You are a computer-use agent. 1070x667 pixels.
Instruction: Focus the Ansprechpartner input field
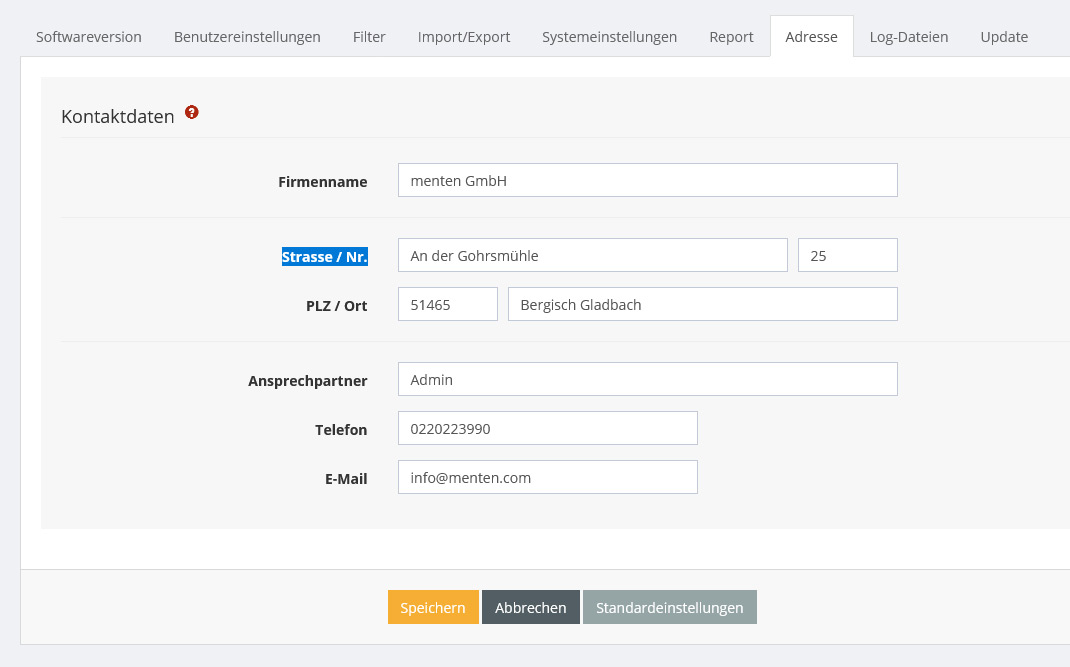(647, 380)
